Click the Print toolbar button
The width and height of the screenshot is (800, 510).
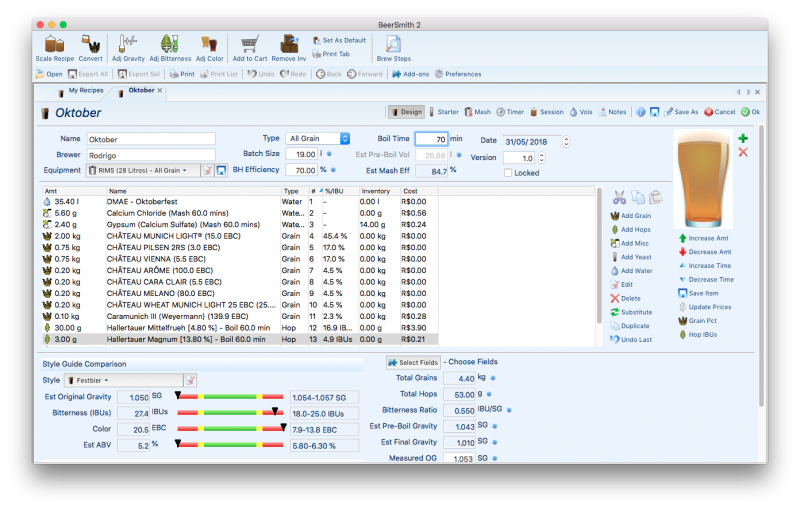pos(182,74)
